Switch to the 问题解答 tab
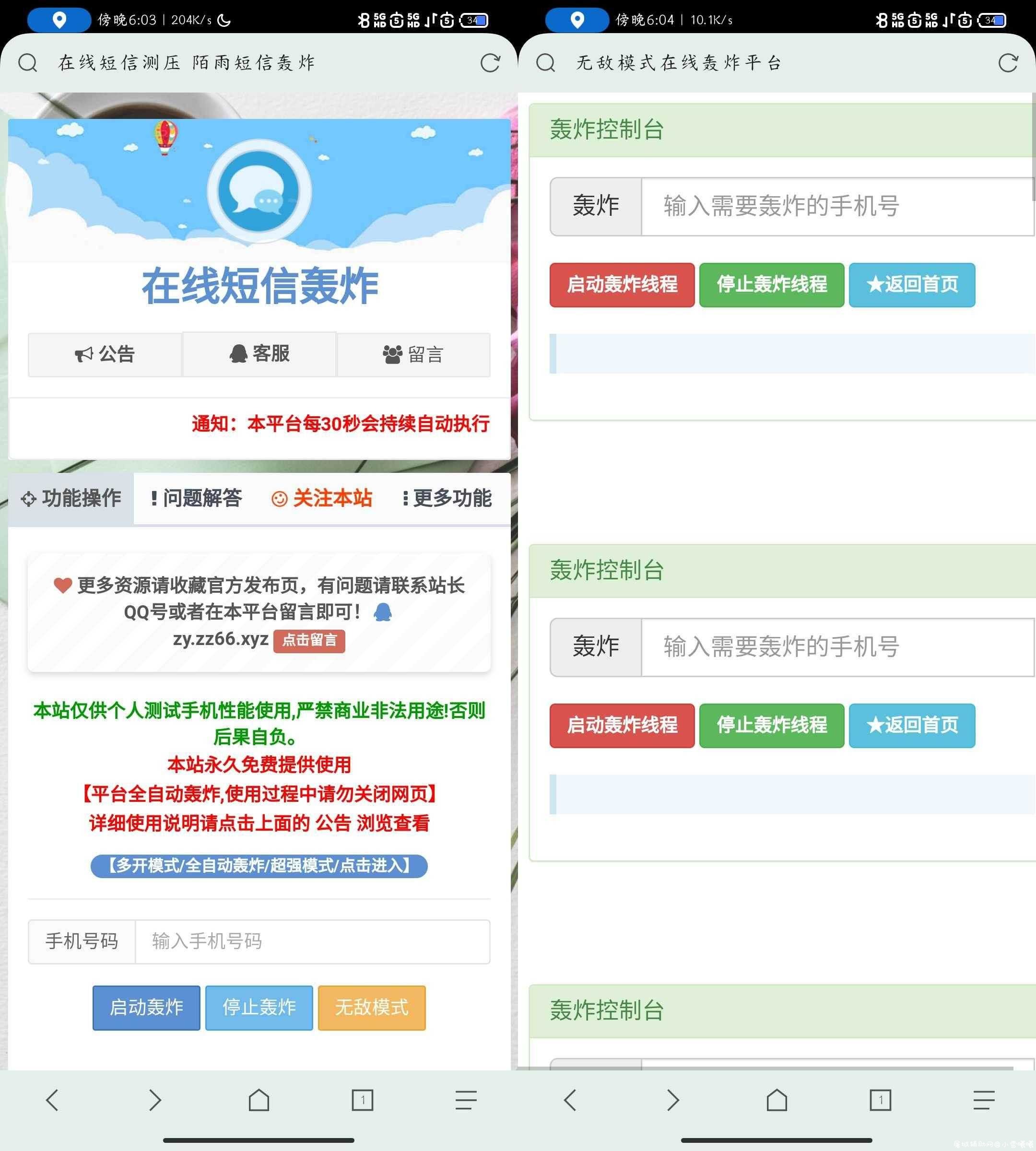Image resolution: width=1036 pixels, height=1151 pixels. [x=196, y=498]
